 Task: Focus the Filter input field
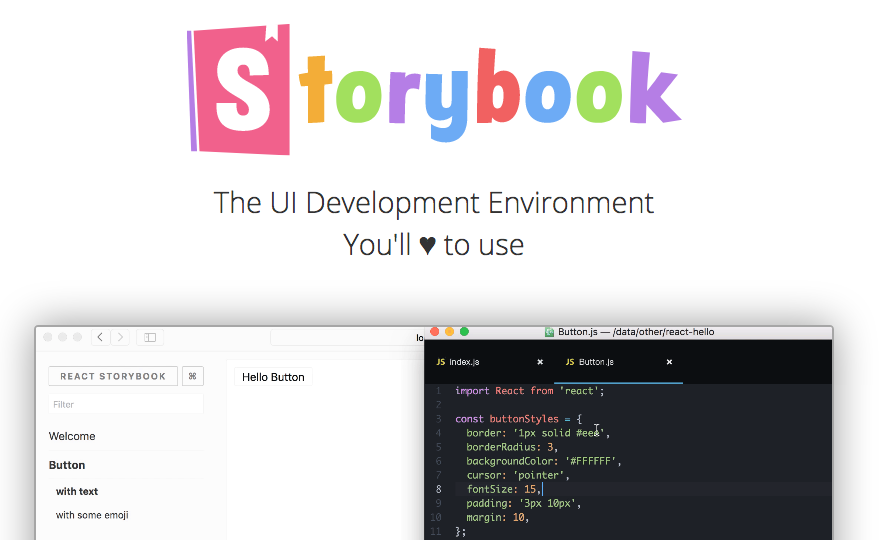tap(126, 404)
